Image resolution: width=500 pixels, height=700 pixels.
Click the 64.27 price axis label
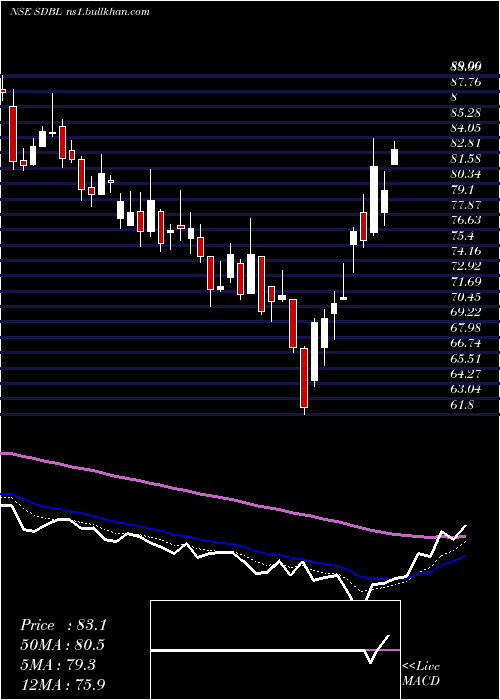click(x=466, y=374)
